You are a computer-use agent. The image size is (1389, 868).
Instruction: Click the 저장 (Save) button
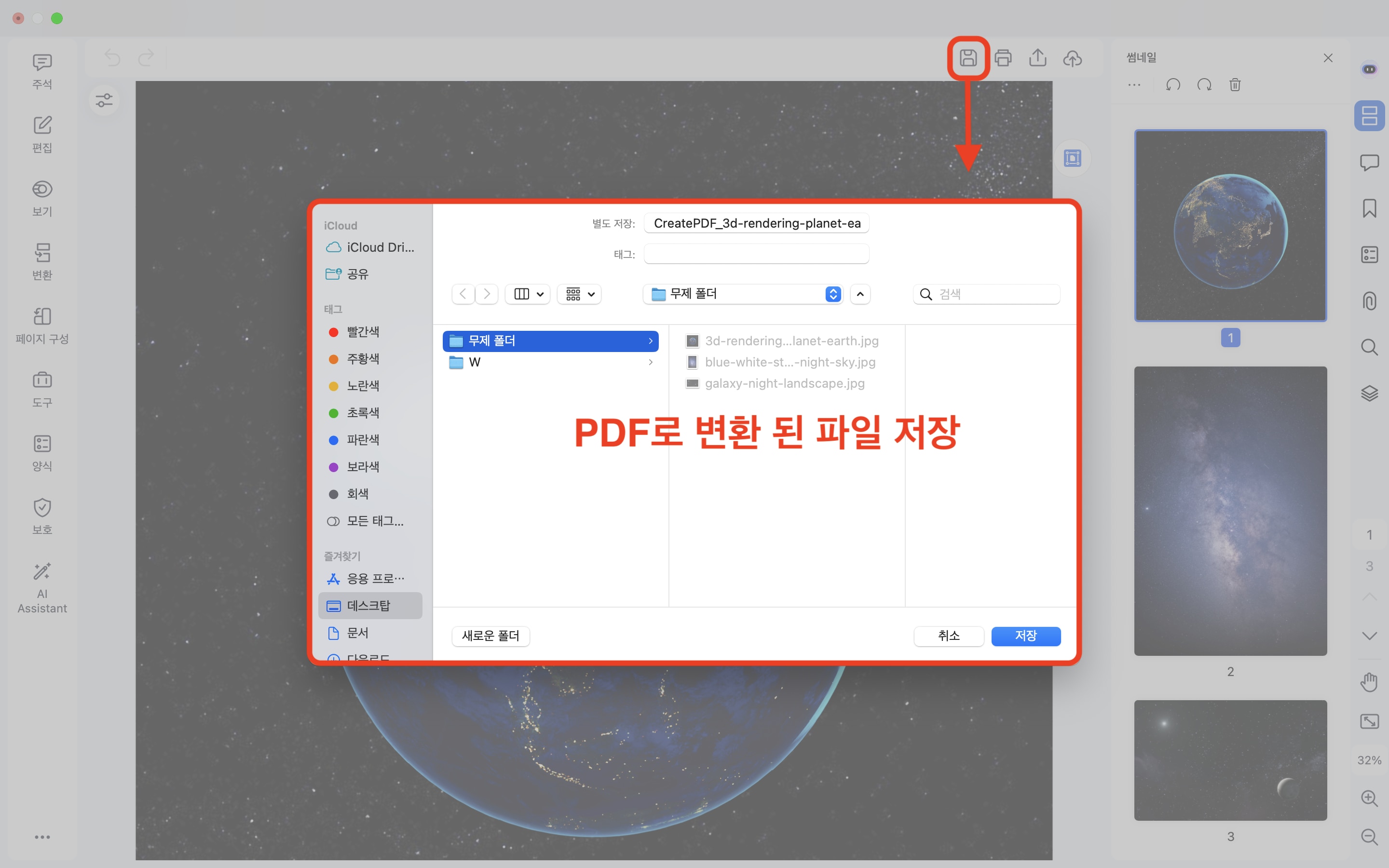pyautogui.click(x=1026, y=636)
